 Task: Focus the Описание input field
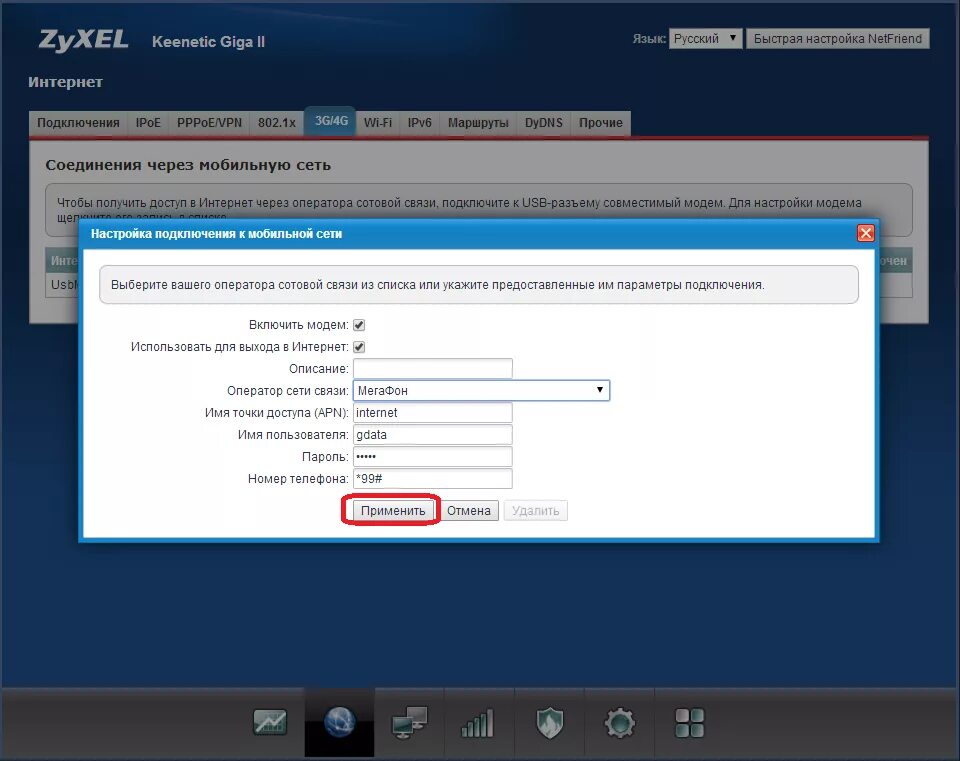pos(433,369)
